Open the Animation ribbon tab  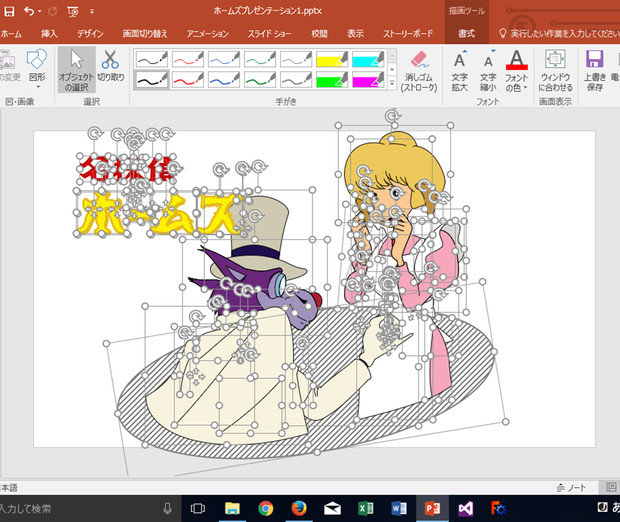pos(207,34)
